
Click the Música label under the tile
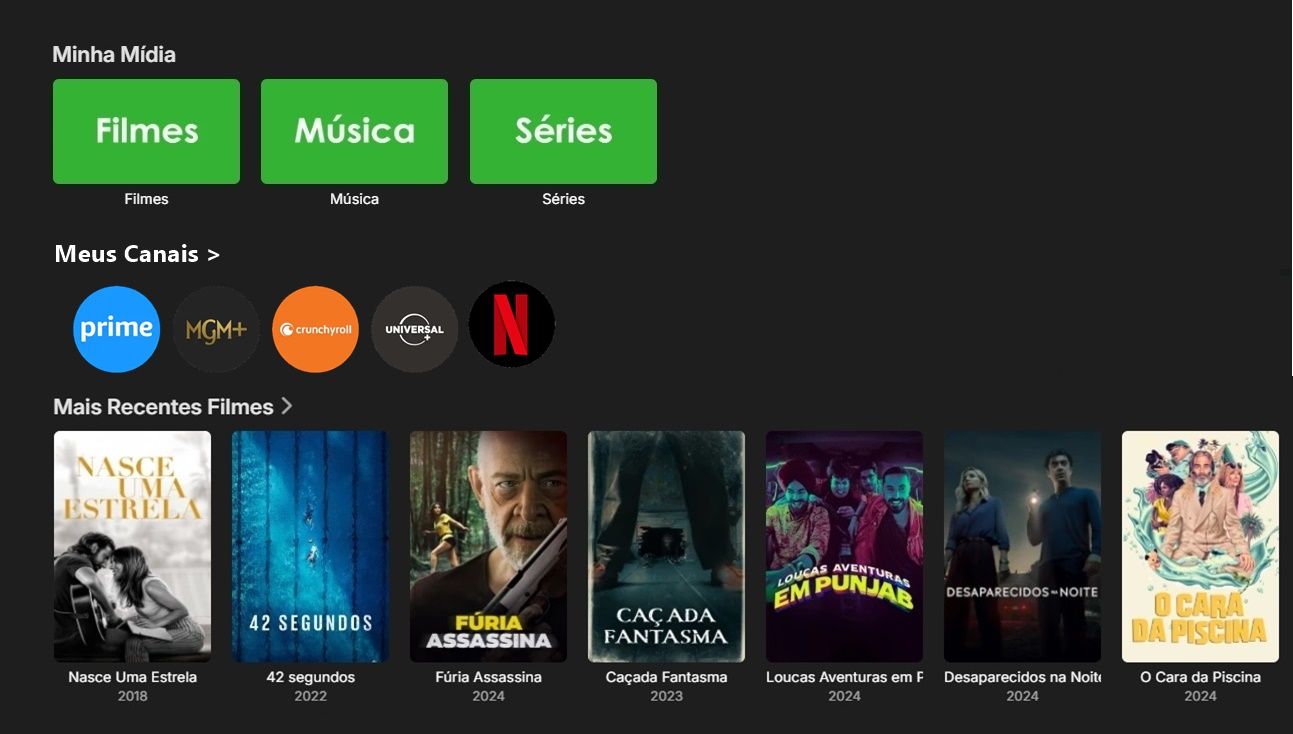354,199
